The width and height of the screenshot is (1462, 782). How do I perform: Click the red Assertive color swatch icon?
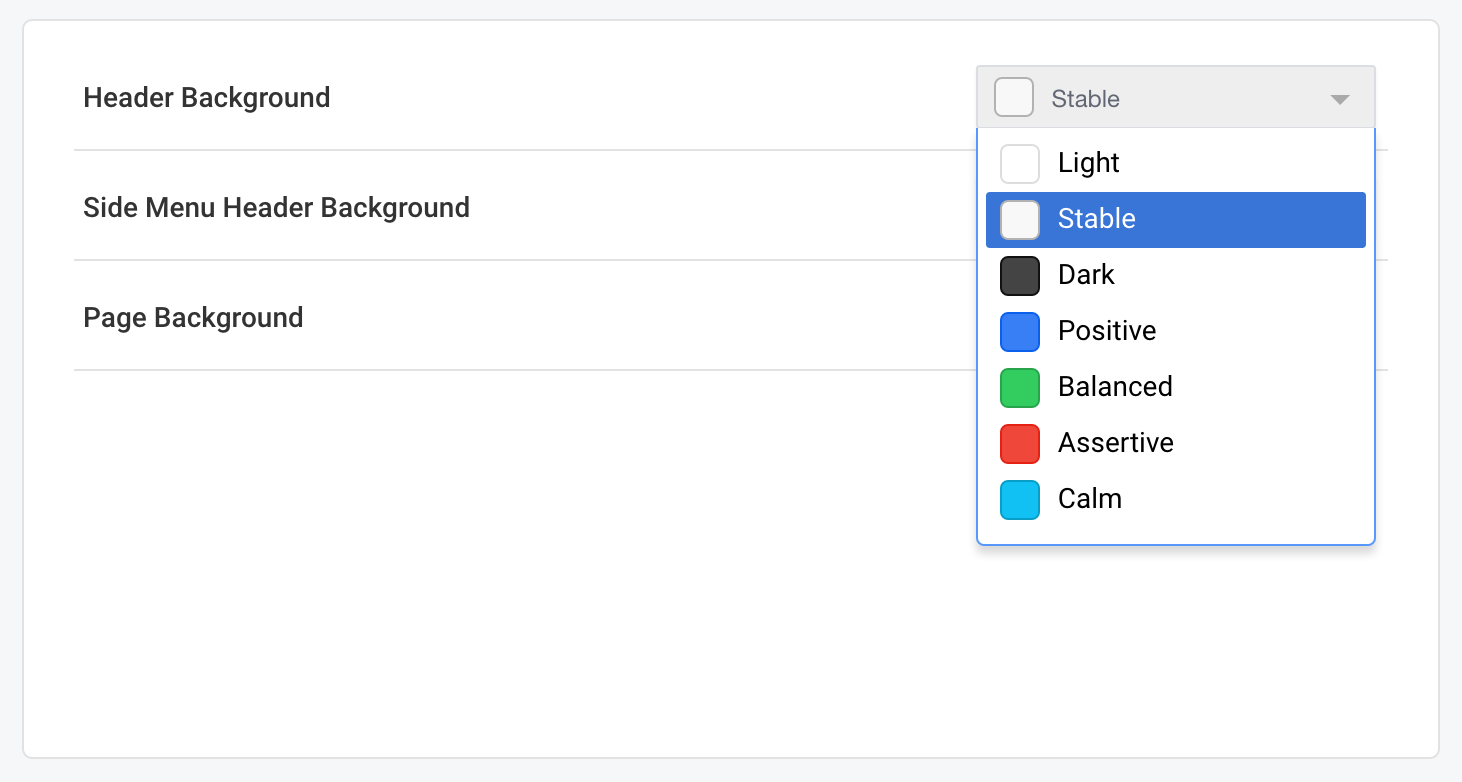click(1019, 443)
